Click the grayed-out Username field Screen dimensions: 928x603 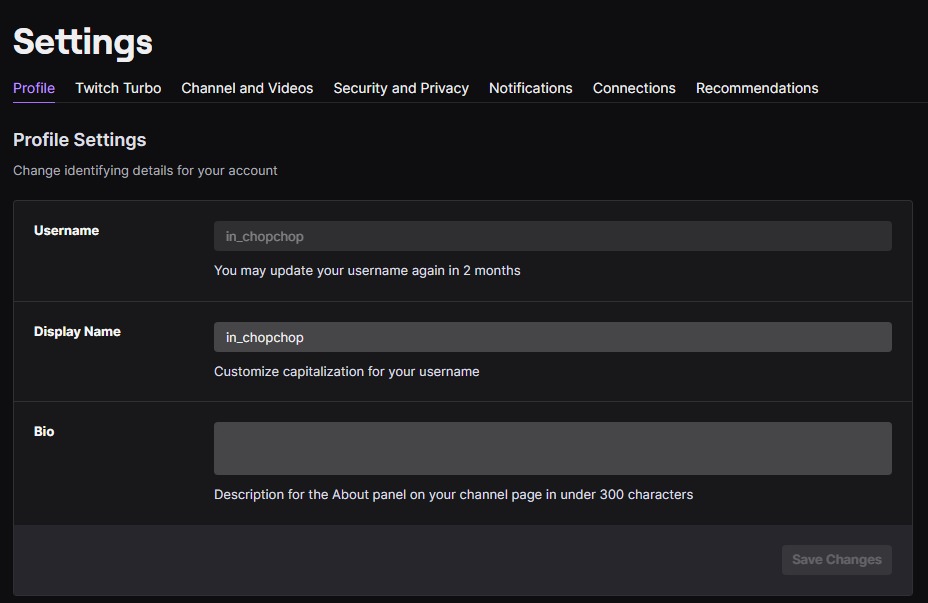point(552,235)
